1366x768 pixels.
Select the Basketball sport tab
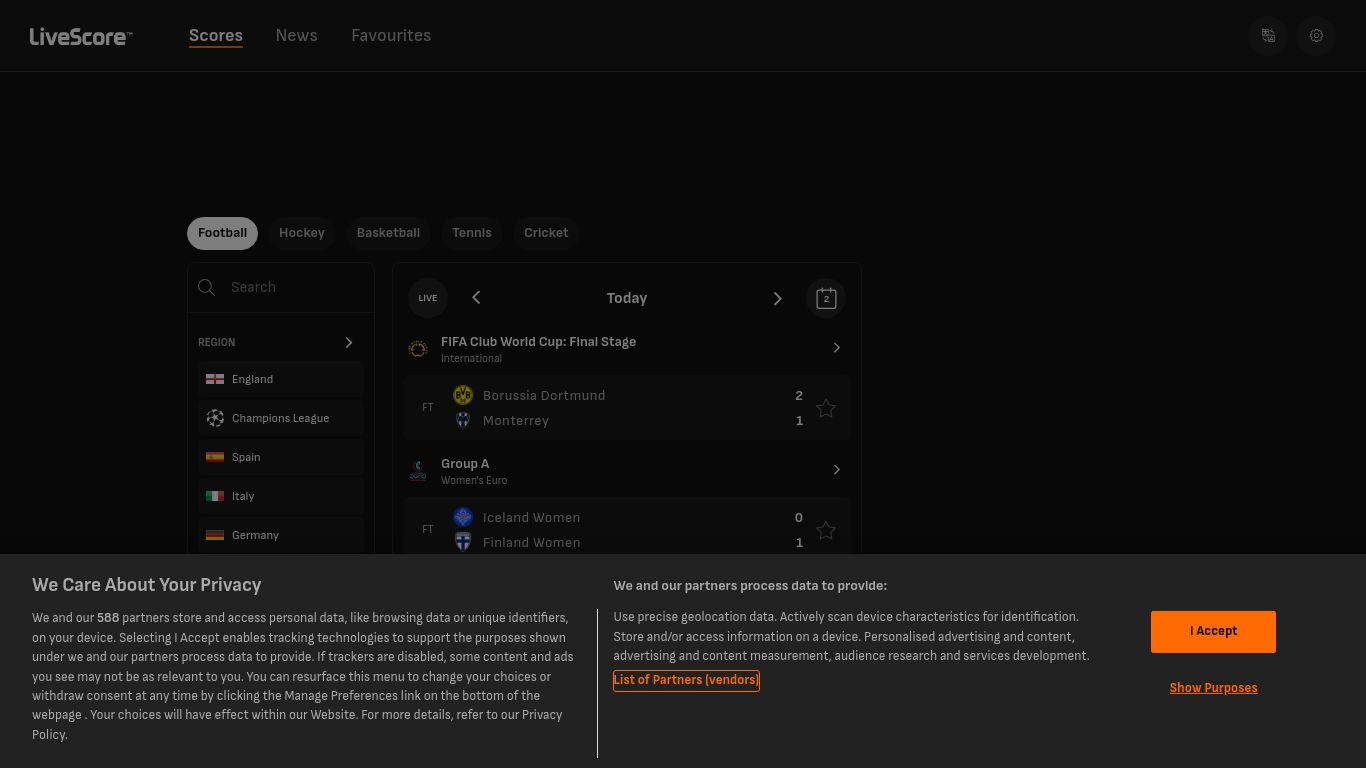[x=388, y=233]
